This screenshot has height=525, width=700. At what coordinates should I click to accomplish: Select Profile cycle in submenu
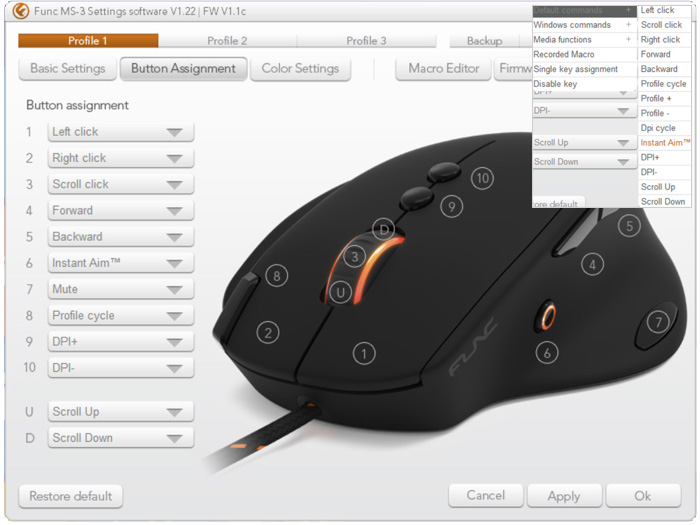[665, 84]
